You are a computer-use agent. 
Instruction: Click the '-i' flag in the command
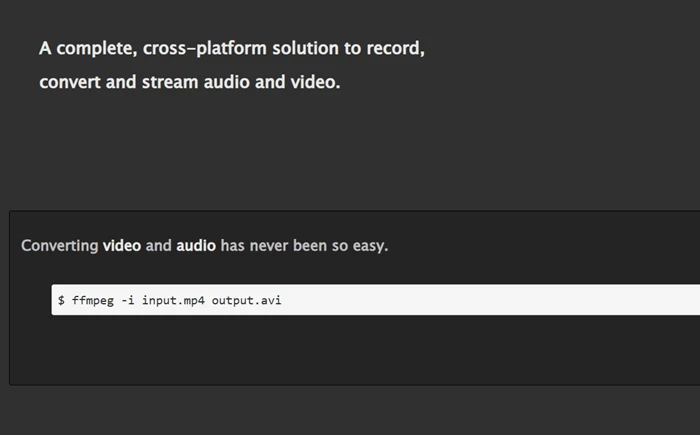(128, 300)
